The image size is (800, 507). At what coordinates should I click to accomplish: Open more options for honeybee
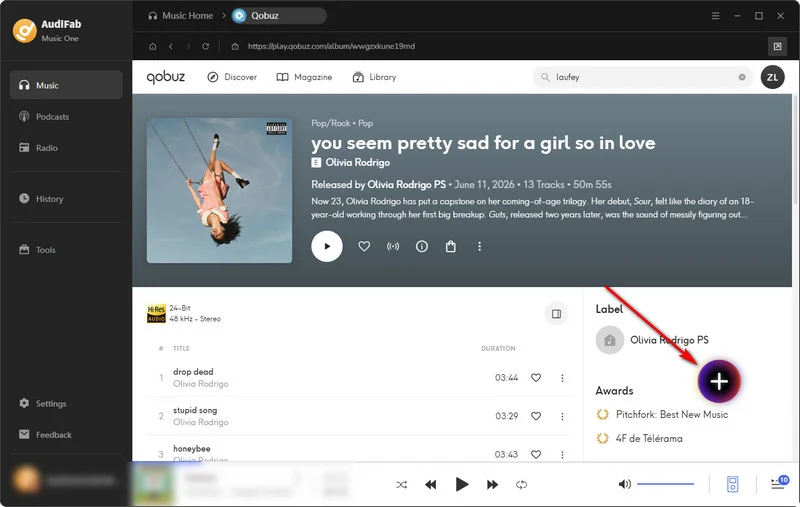[x=562, y=454]
